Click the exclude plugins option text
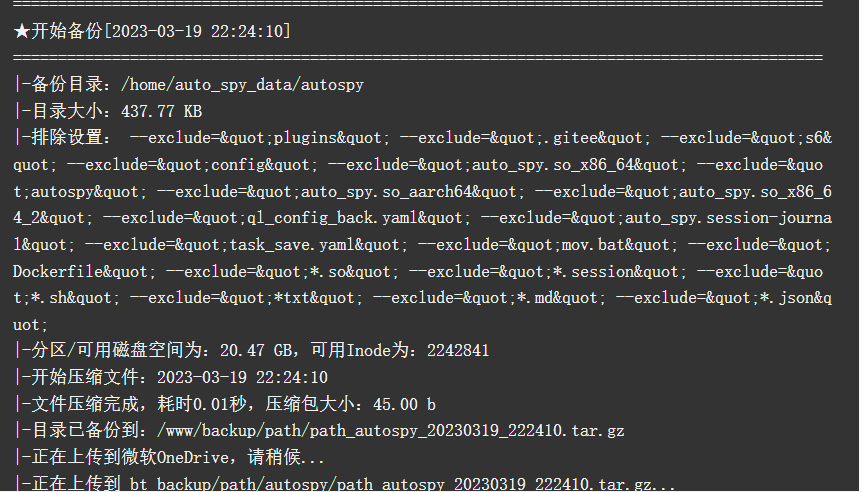The width and height of the screenshot is (862, 492). [x=259, y=138]
